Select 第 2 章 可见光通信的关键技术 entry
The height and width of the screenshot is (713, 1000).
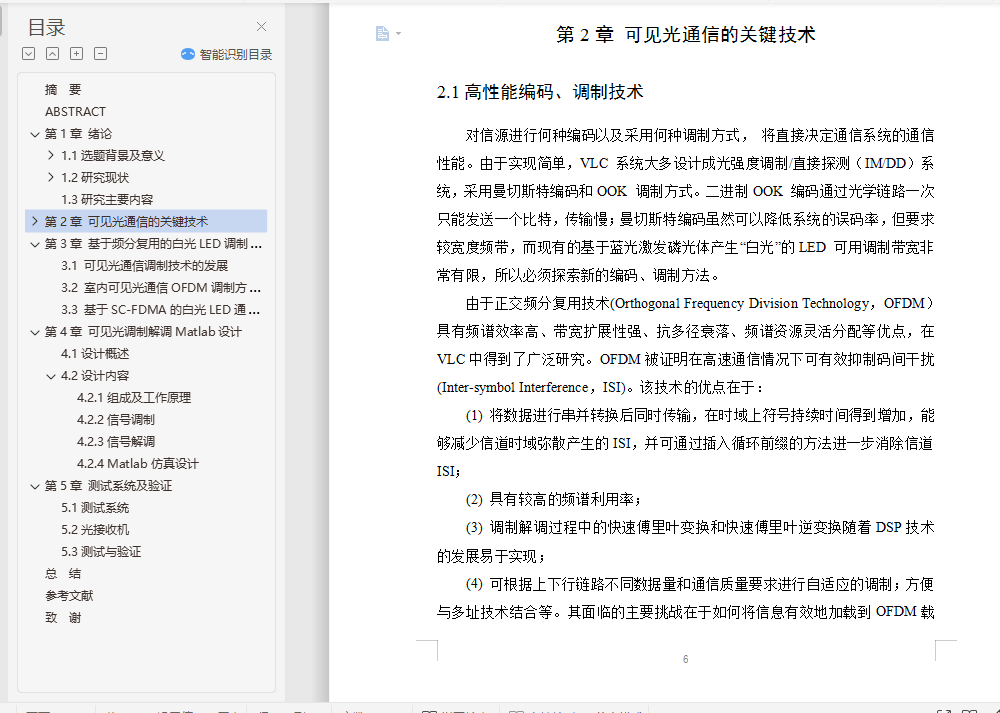[126, 221]
